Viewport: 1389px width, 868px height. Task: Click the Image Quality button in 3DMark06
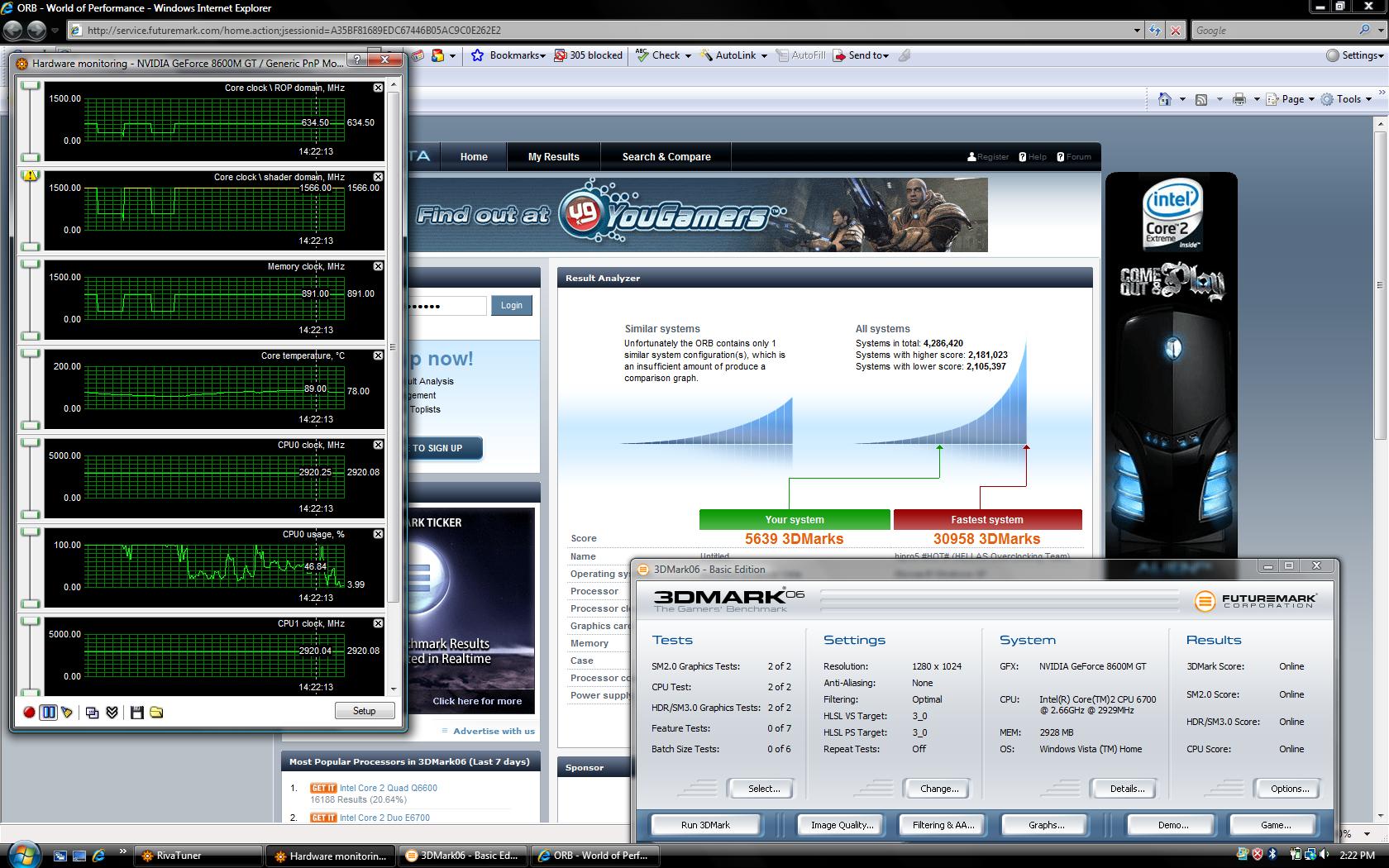coord(842,824)
